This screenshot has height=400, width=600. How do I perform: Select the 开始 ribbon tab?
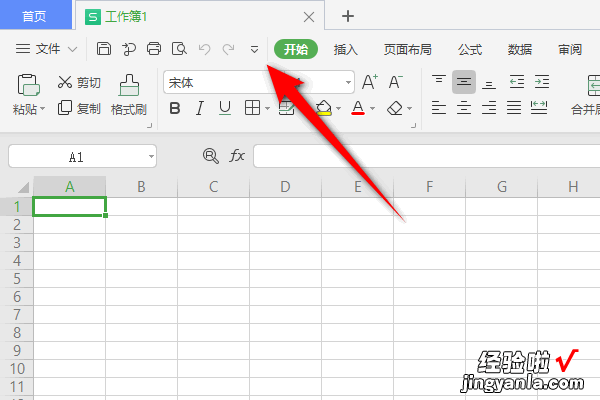pos(296,49)
